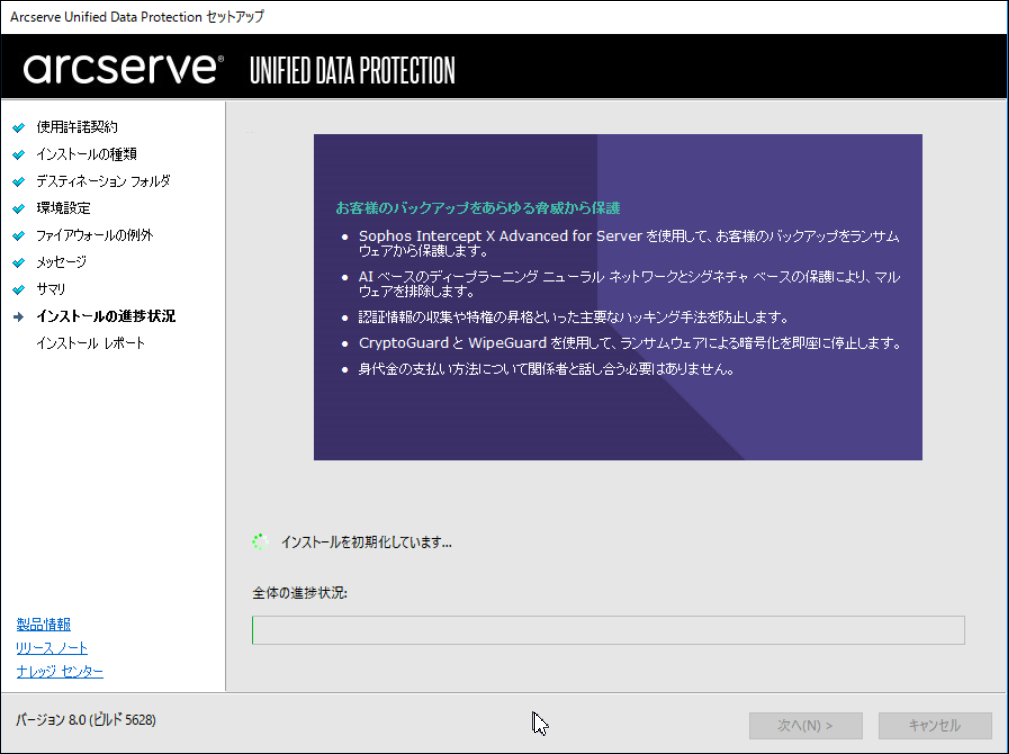The width and height of the screenshot is (1009, 754).
Task: Click the 身代金の支払い方法 bullet text
Action: point(546,369)
